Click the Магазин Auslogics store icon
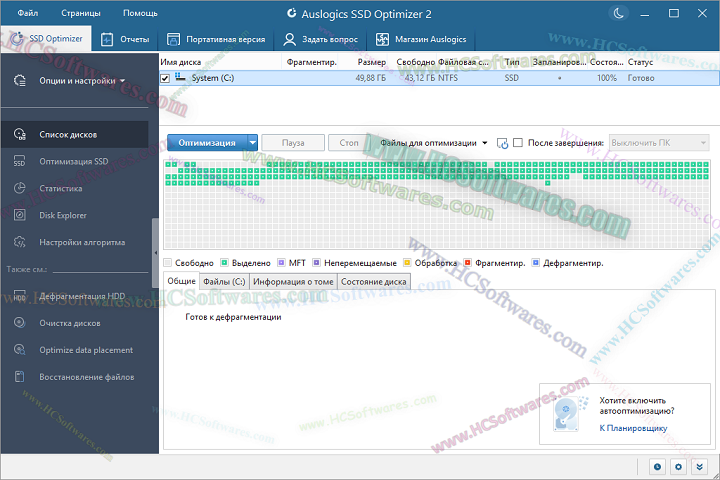Screen dimensions: 720x480 382,40
